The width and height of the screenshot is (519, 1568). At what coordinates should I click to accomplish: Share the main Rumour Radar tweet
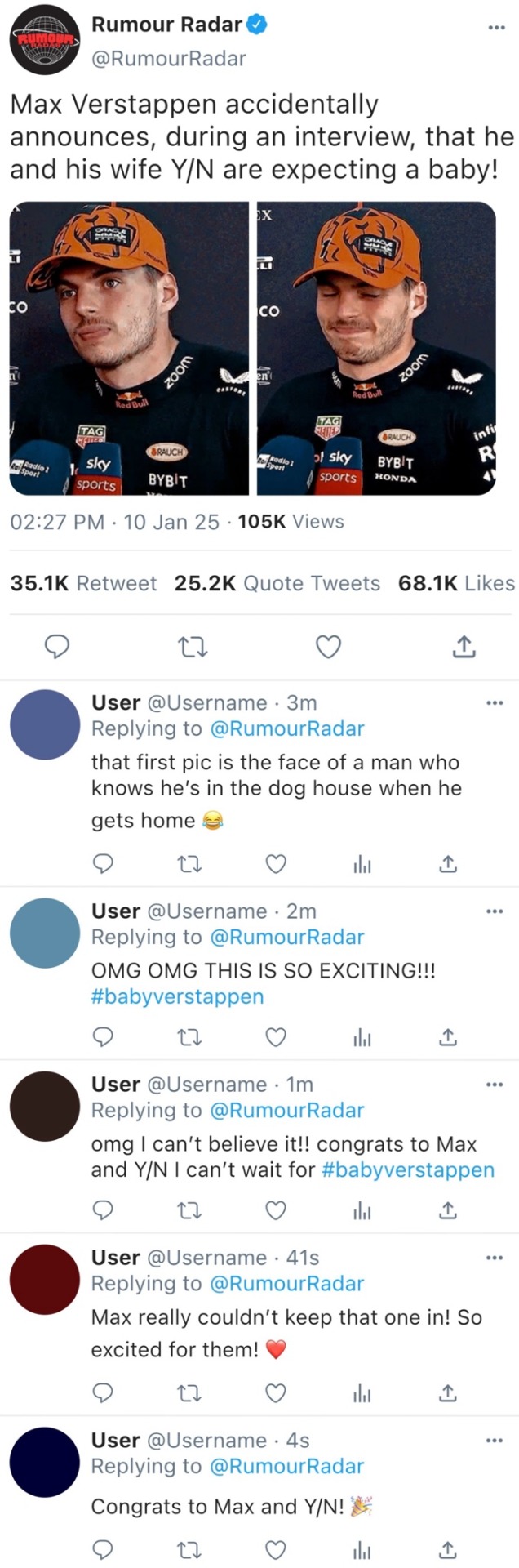[x=464, y=648]
